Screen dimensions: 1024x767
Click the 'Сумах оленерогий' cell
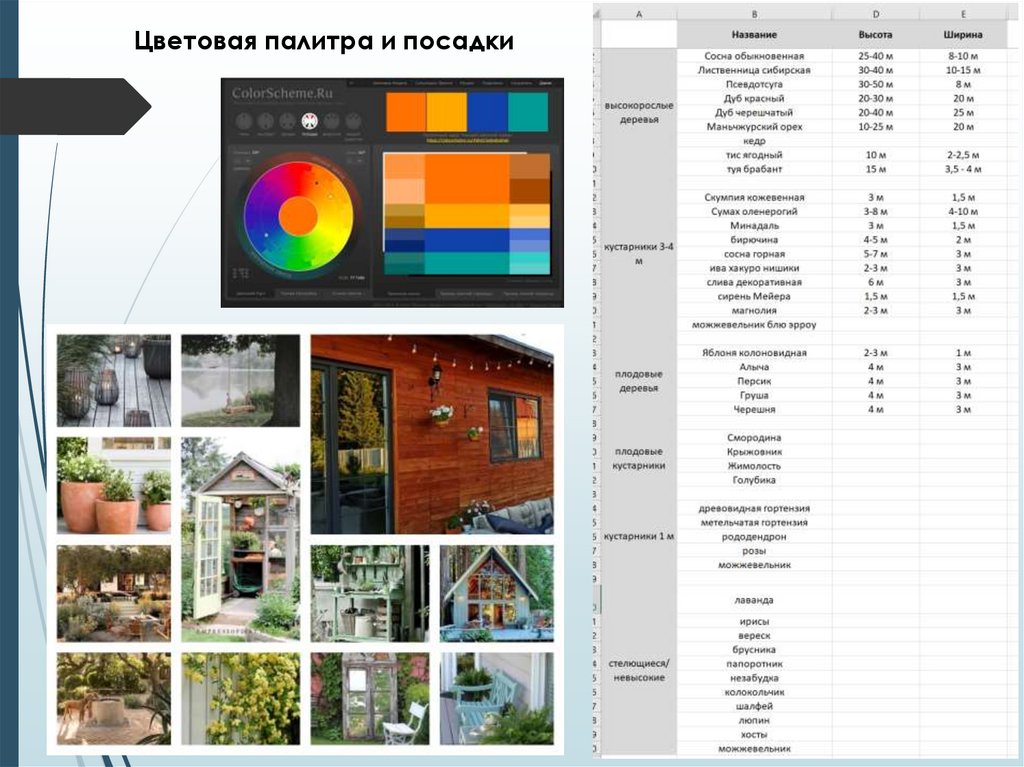point(754,212)
